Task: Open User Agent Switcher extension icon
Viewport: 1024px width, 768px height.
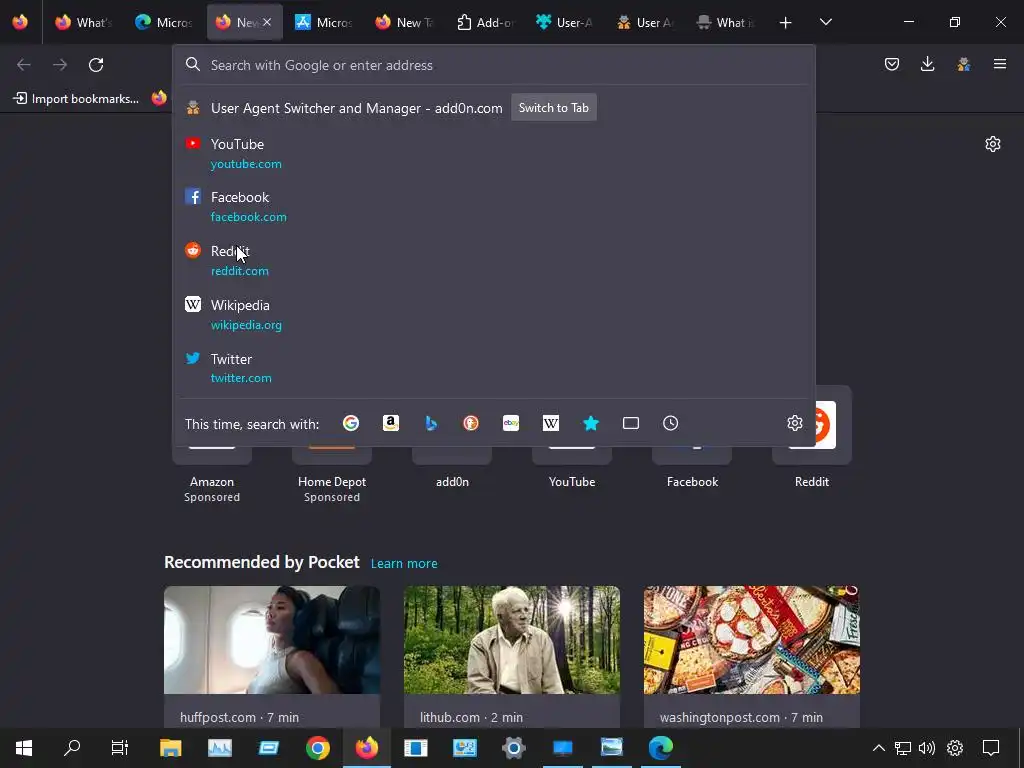Action: click(x=964, y=64)
